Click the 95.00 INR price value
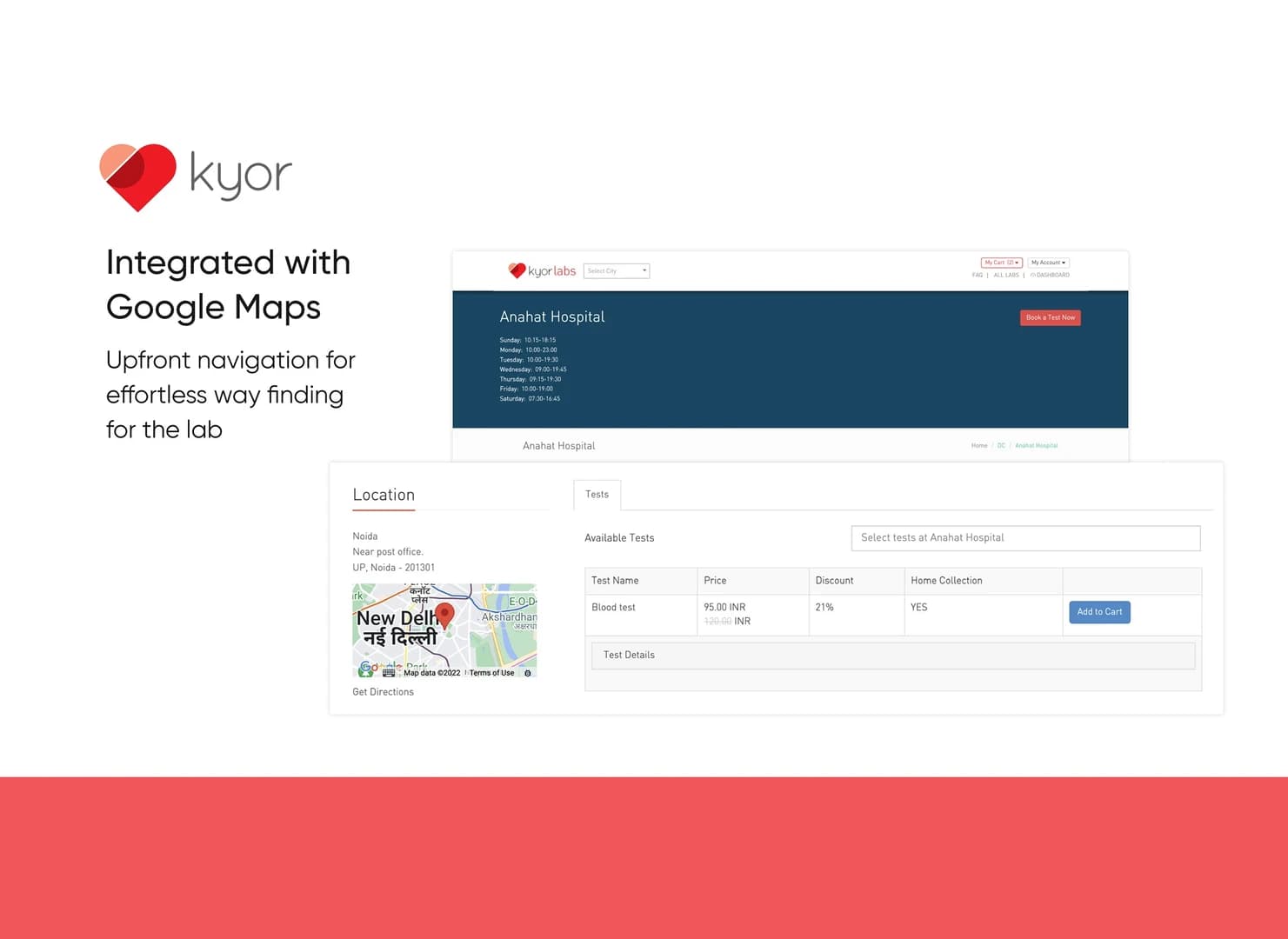 tap(724, 608)
